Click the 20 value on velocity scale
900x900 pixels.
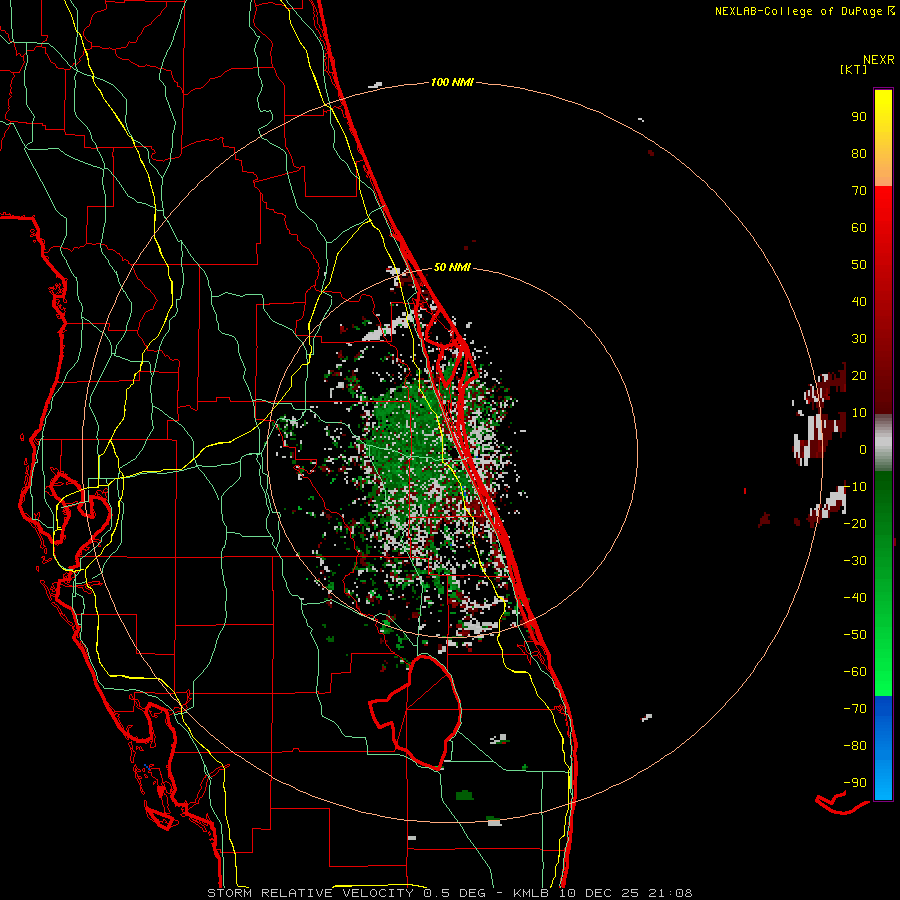(x=859, y=375)
